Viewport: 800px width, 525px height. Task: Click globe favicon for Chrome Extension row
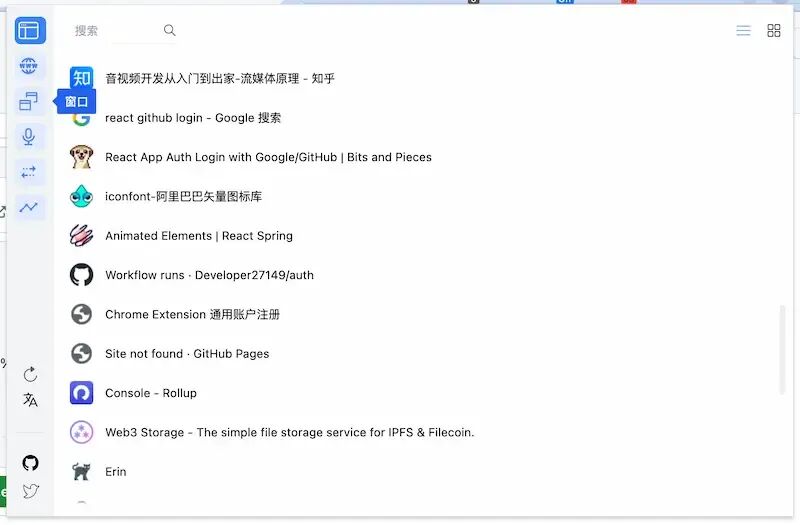click(x=82, y=314)
